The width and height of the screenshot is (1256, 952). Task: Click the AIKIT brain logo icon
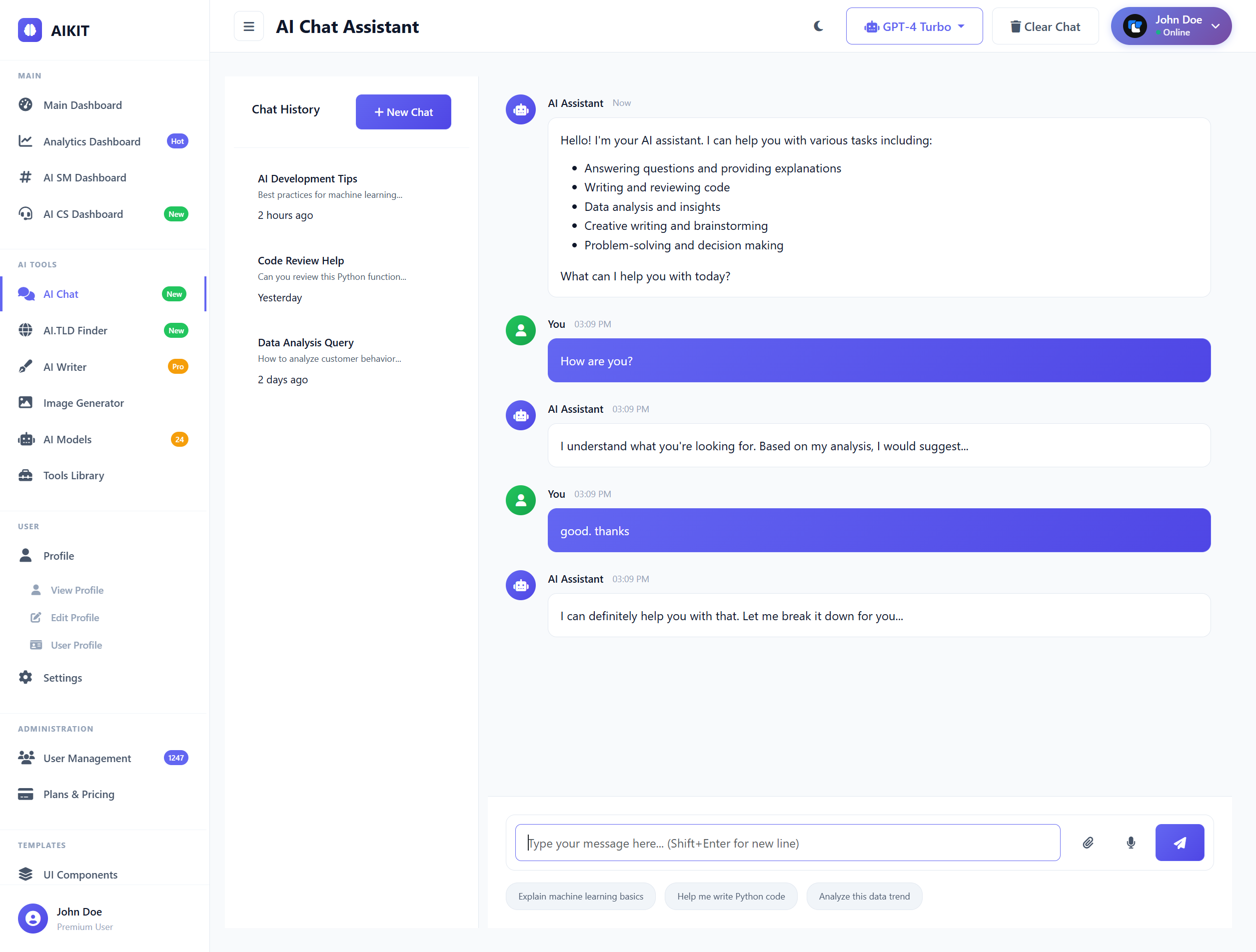coord(30,30)
